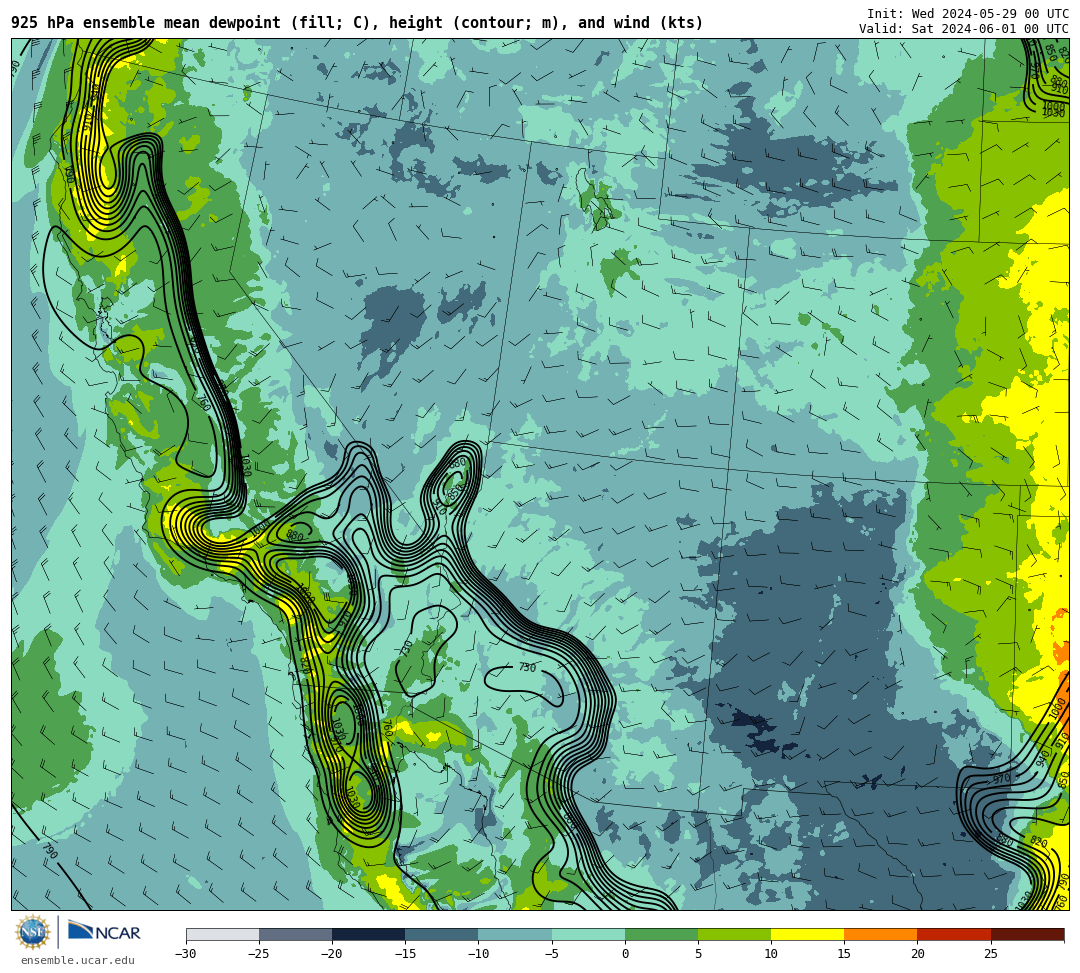Click the -5 to 0 colorbar swatch
The image size is (1080, 973).
point(588,934)
